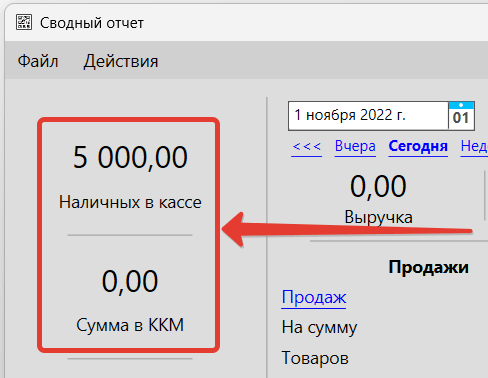Viewport: 488px width, 378px height.
Task: Click the 5 000,00 cash amount value
Action: pos(130,157)
